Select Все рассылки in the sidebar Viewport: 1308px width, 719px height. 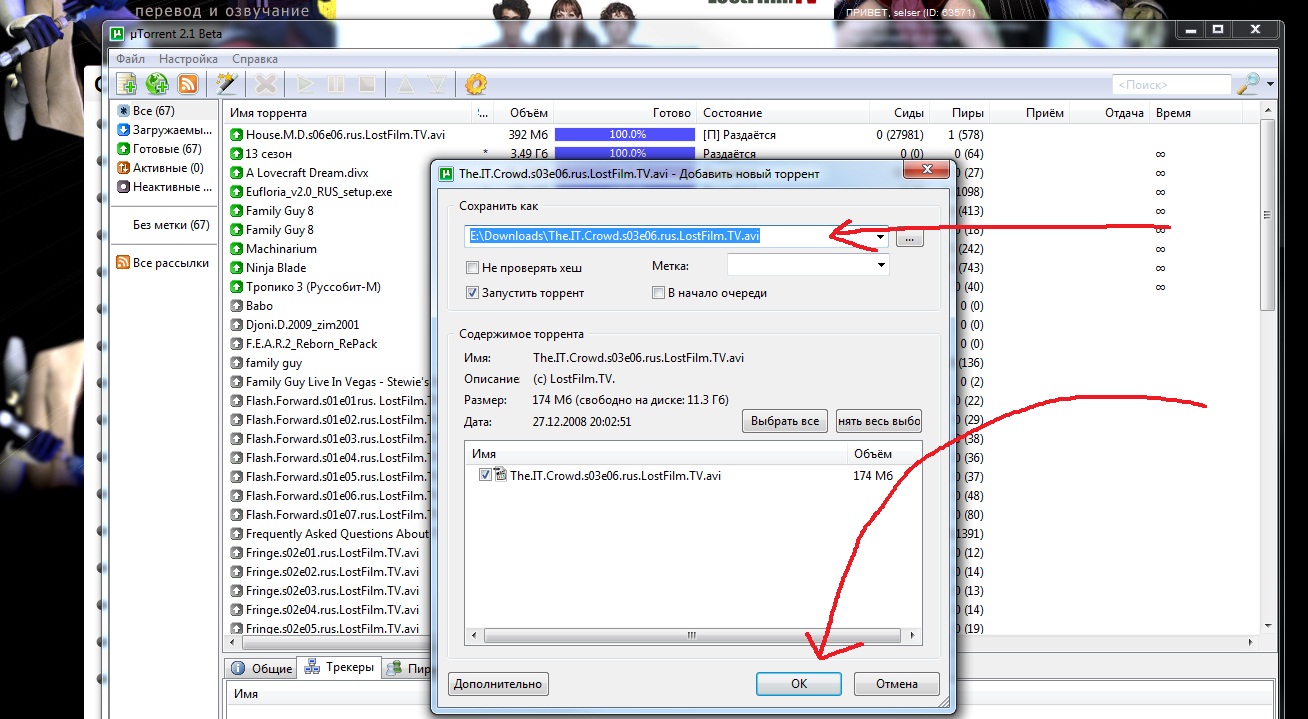(x=164, y=263)
